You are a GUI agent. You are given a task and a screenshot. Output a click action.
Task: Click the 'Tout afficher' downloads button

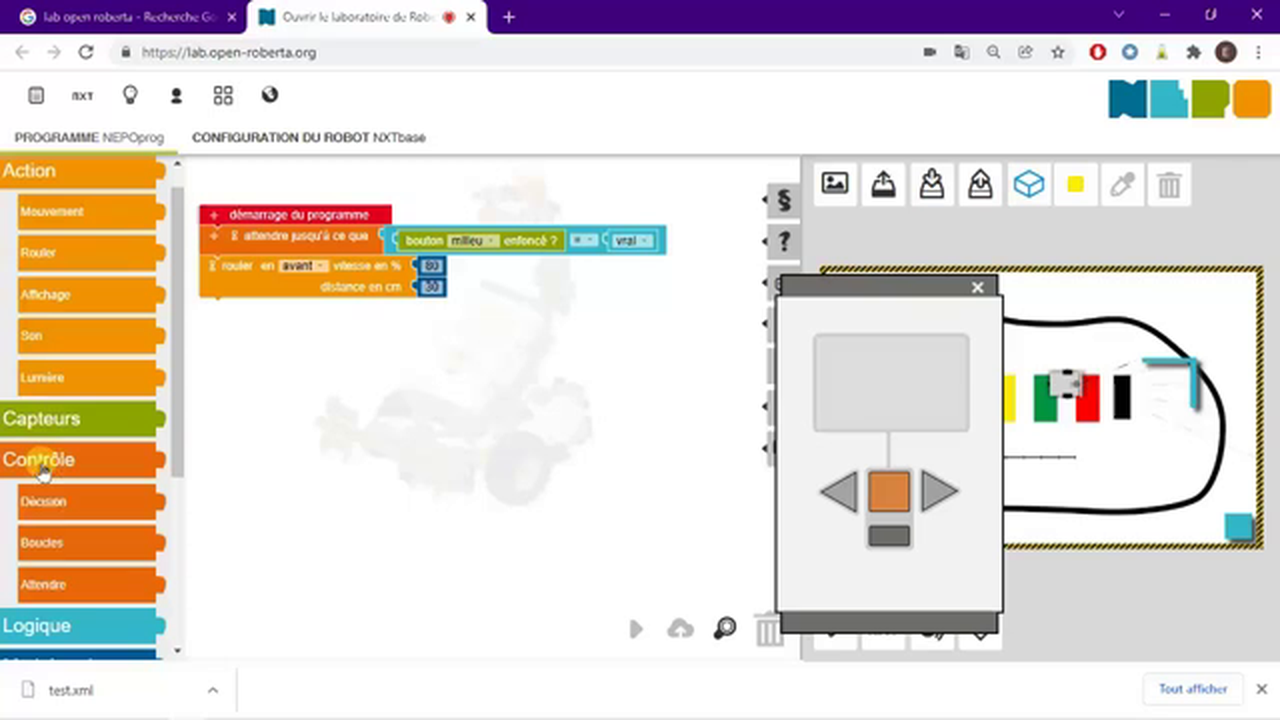tap(1192, 689)
